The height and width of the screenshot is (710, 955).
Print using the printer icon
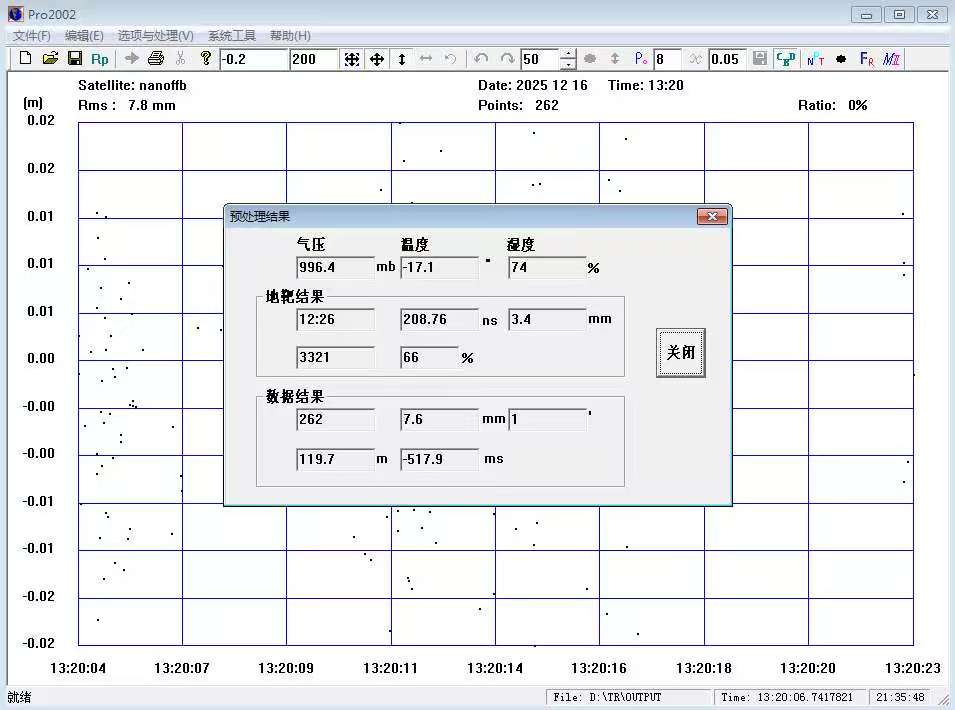pos(156,59)
